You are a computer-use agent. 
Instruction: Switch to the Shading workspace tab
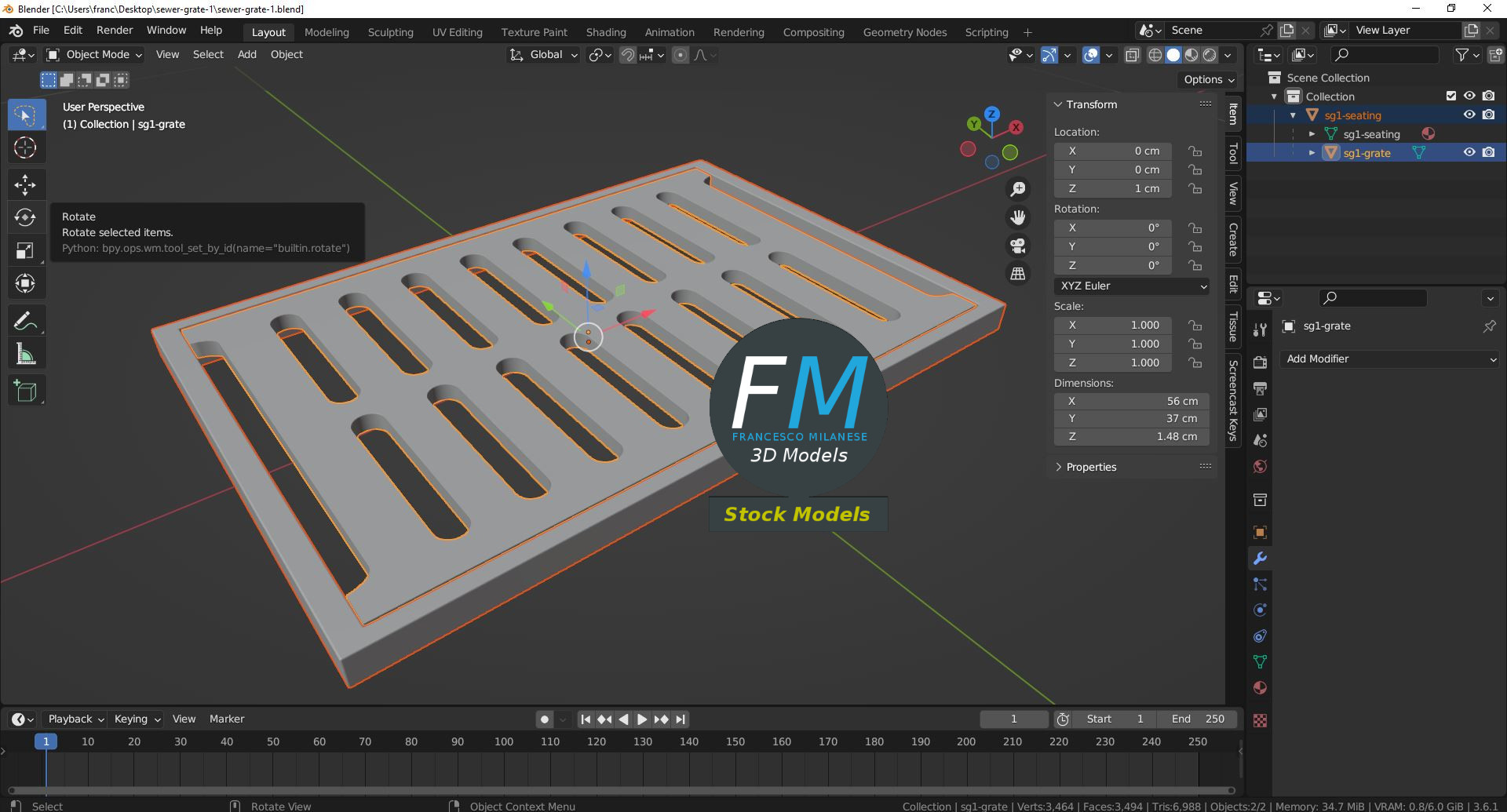click(x=606, y=32)
